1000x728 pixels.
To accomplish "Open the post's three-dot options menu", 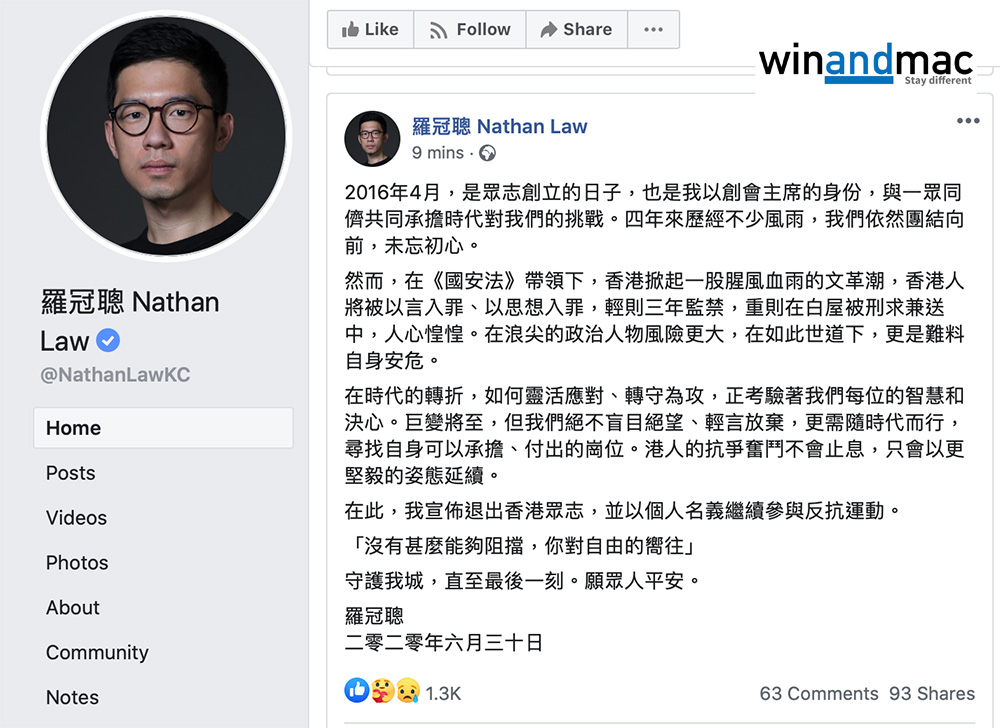I will pyautogui.click(x=968, y=122).
